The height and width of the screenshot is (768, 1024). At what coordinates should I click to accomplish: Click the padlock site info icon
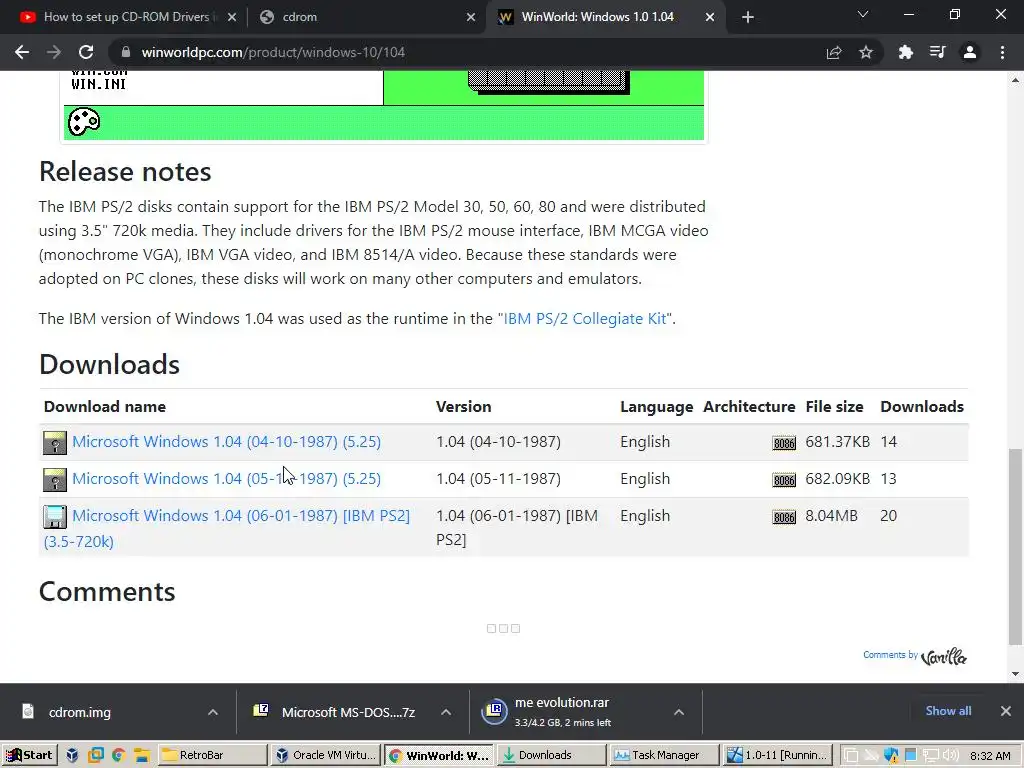pyautogui.click(x=126, y=52)
